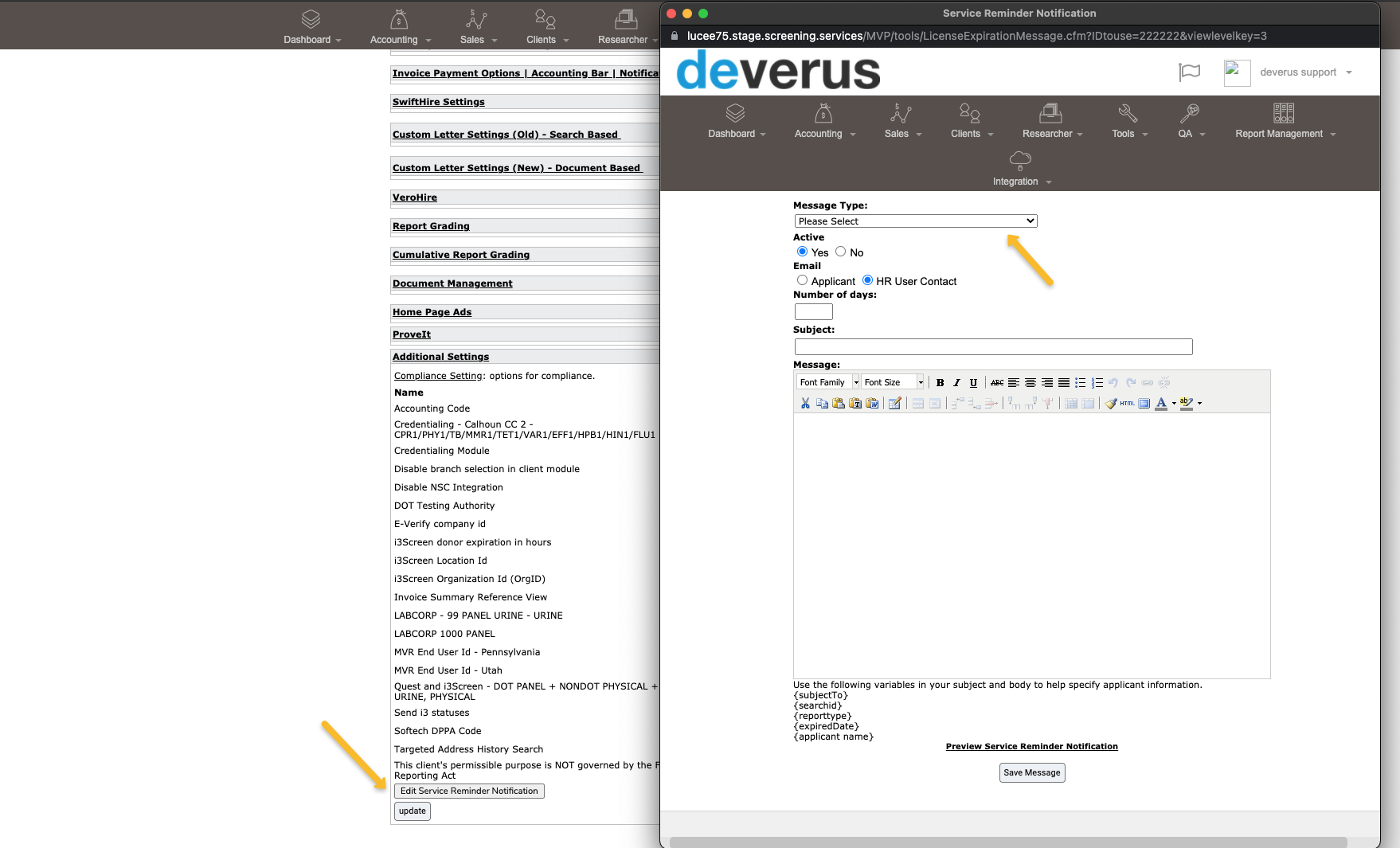Click the insert table icon
The width and height of the screenshot is (1400, 848).
point(894,403)
